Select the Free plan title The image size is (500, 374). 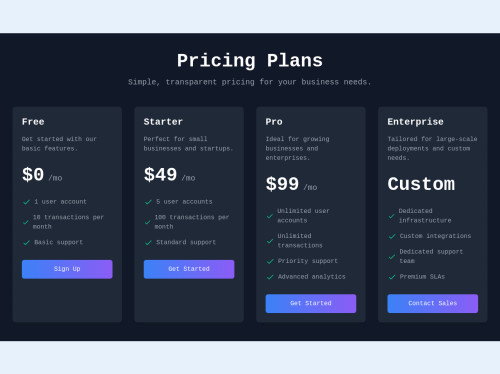point(33,122)
